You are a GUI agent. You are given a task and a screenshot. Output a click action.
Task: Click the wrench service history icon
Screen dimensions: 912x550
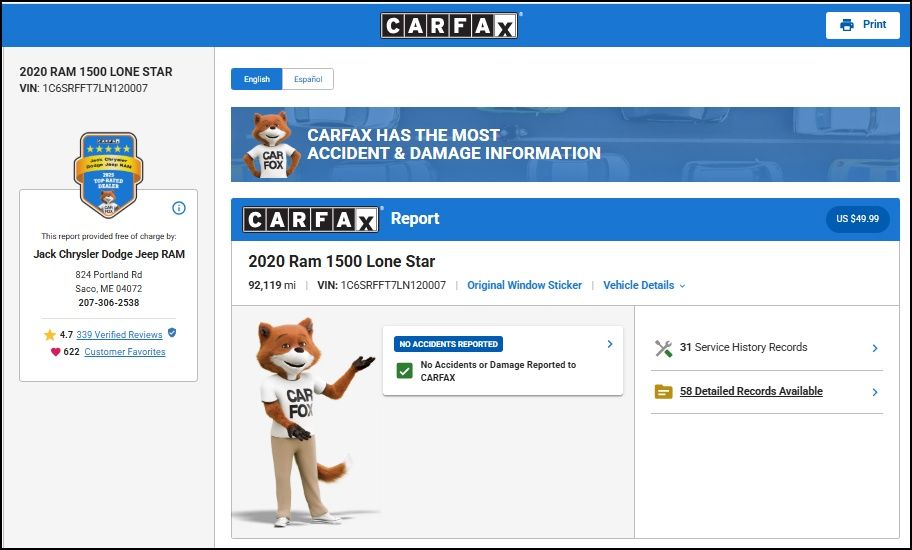tap(663, 348)
